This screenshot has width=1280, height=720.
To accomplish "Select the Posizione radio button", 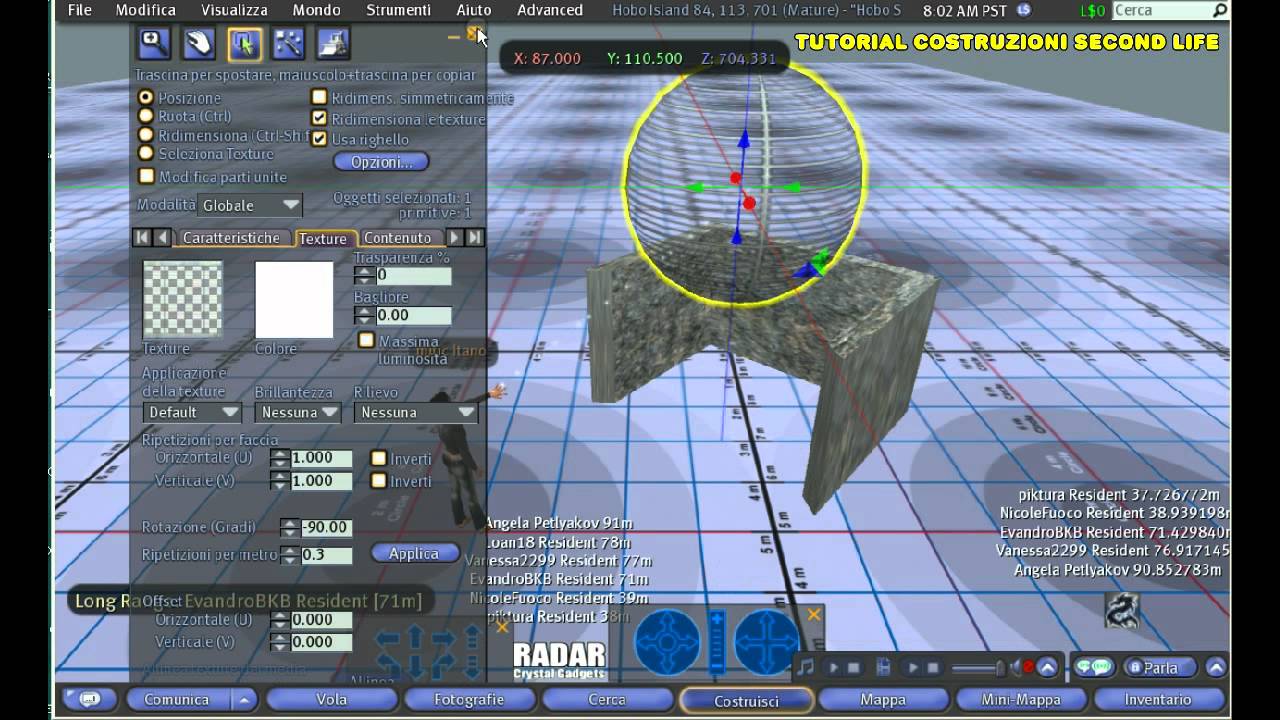I will 146,98.
